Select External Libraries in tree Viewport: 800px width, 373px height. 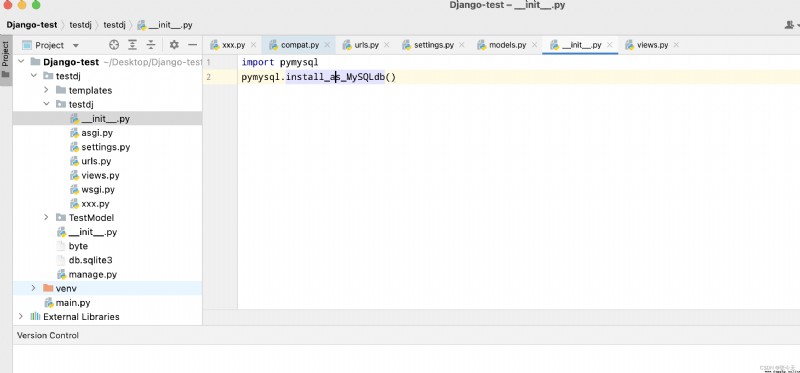[81, 316]
